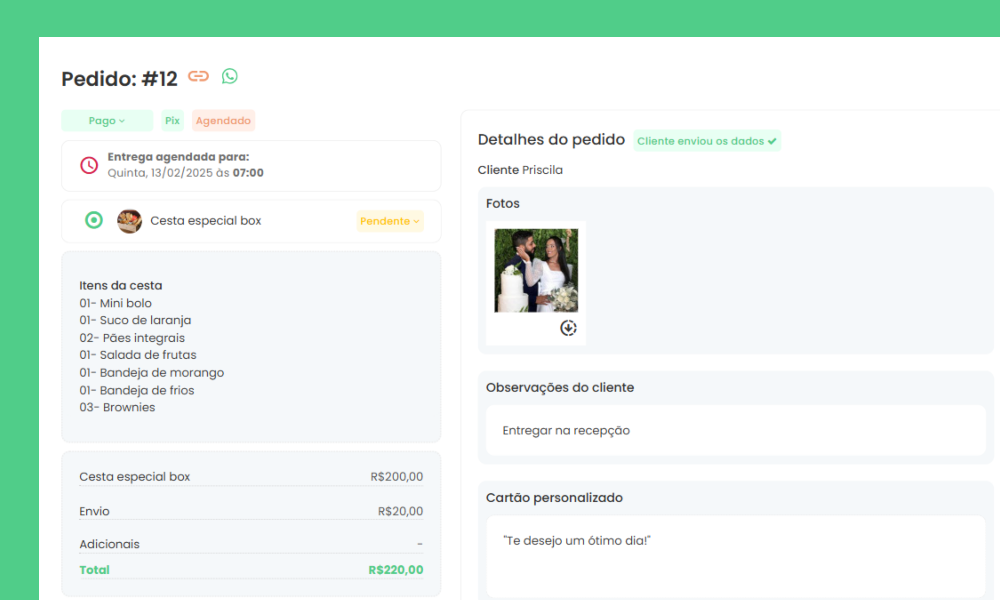1000x600 pixels.
Task: Select the Pedido: #12 heading
Action: click(119, 79)
